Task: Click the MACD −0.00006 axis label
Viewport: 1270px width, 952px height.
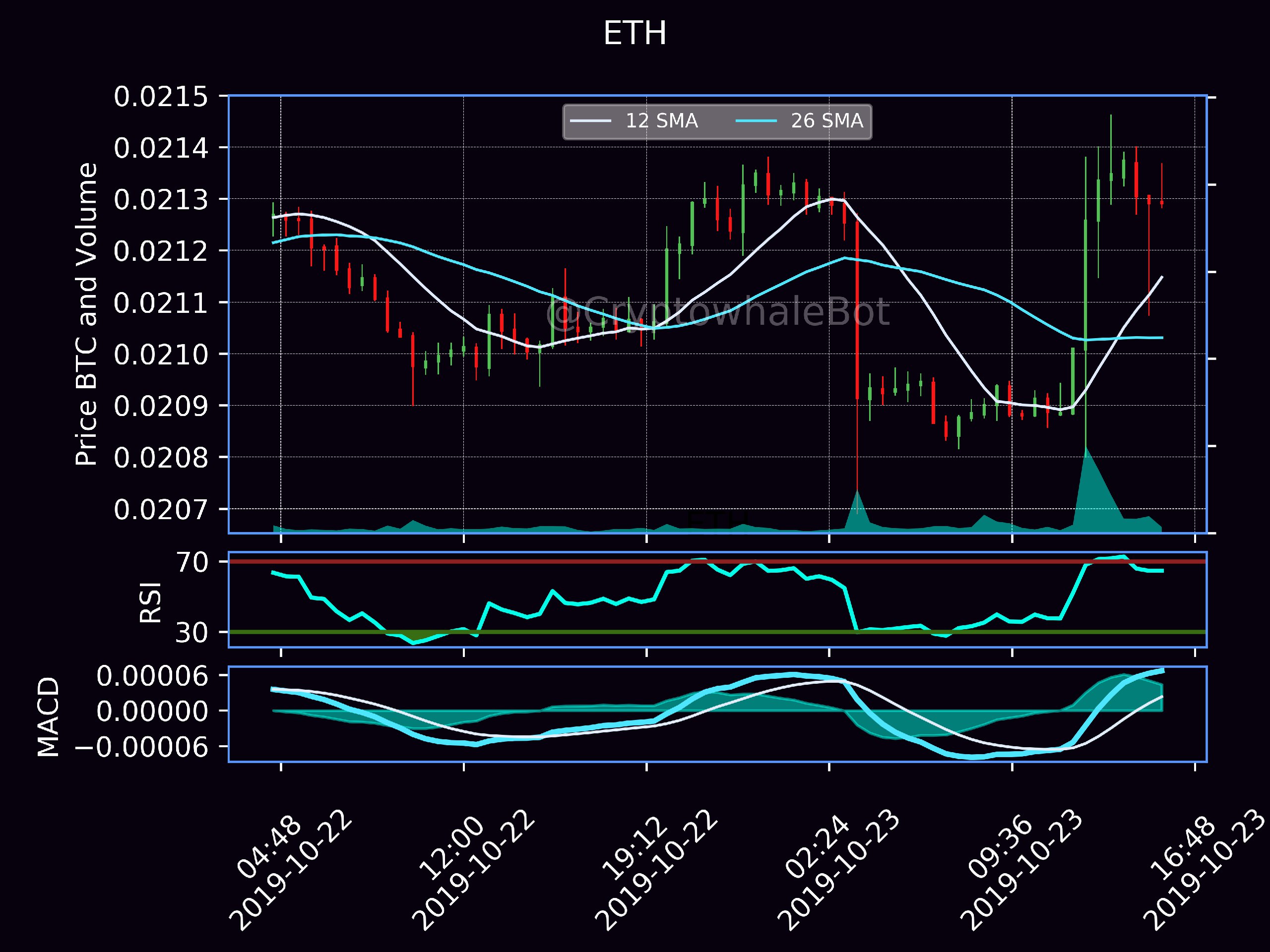Action: tap(142, 747)
